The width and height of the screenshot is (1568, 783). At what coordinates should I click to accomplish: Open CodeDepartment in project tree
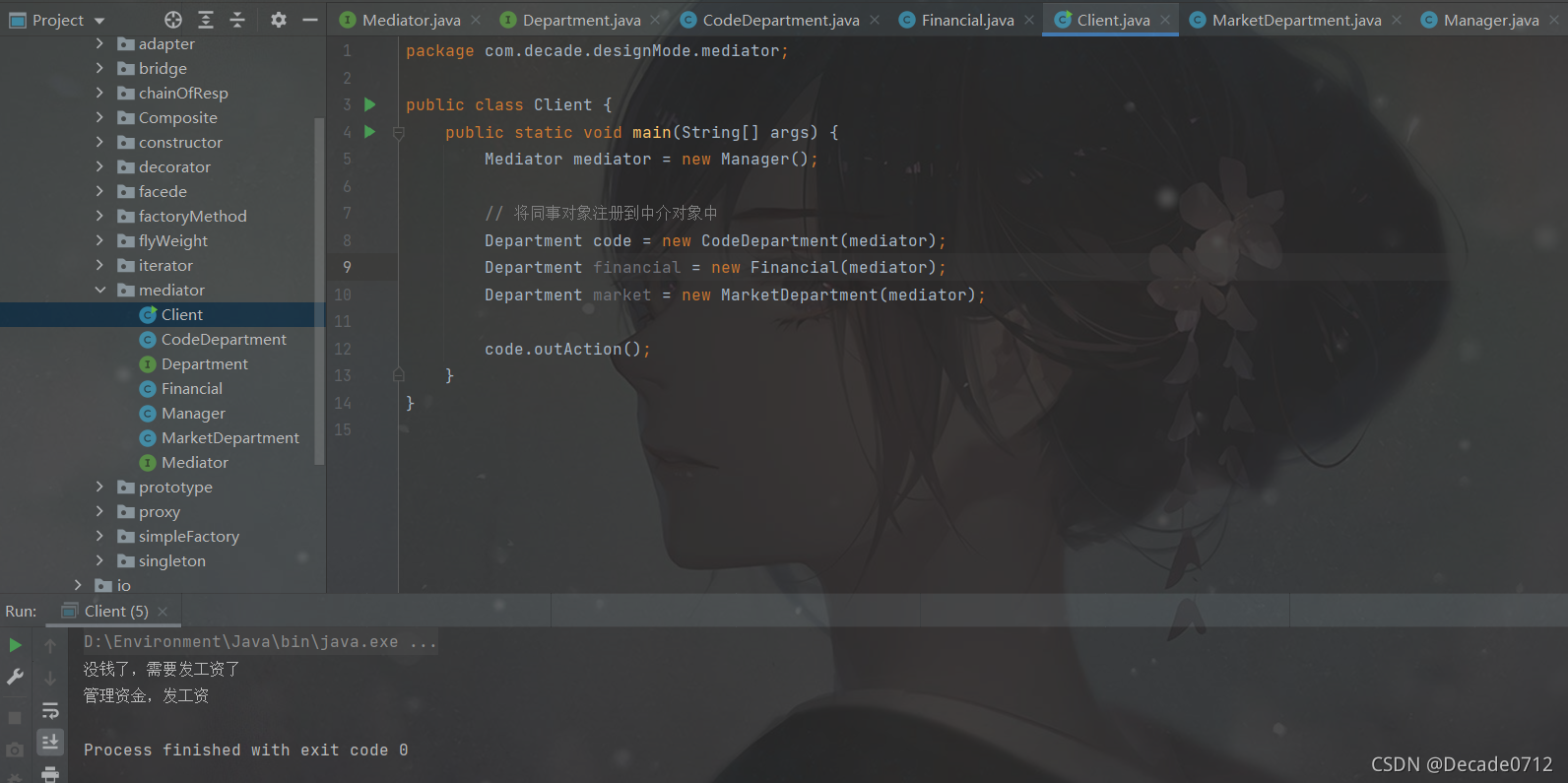click(224, 339)
